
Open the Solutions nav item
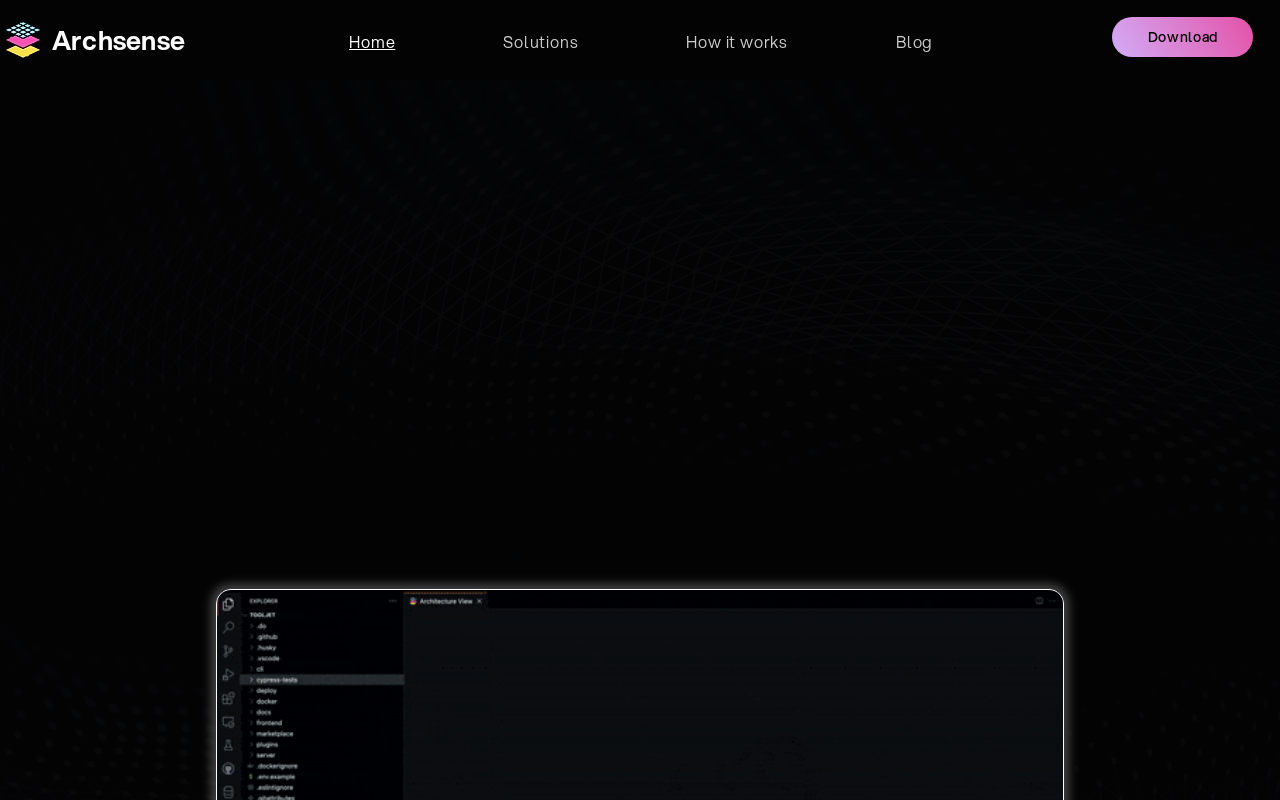(x=540, y=42)
